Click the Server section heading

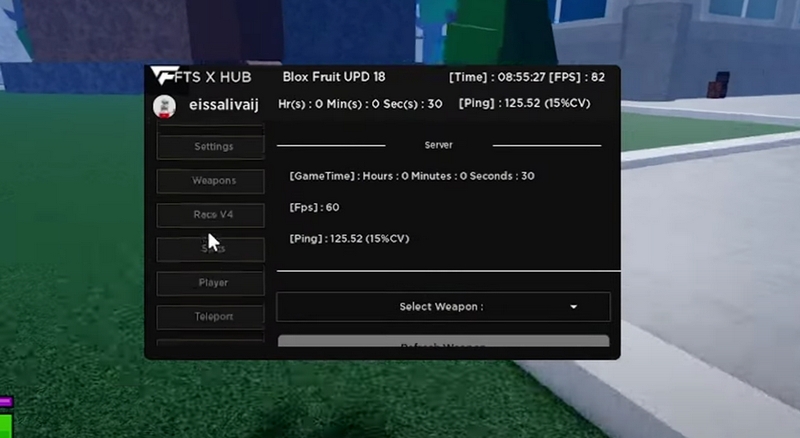[x=438, y=145]
